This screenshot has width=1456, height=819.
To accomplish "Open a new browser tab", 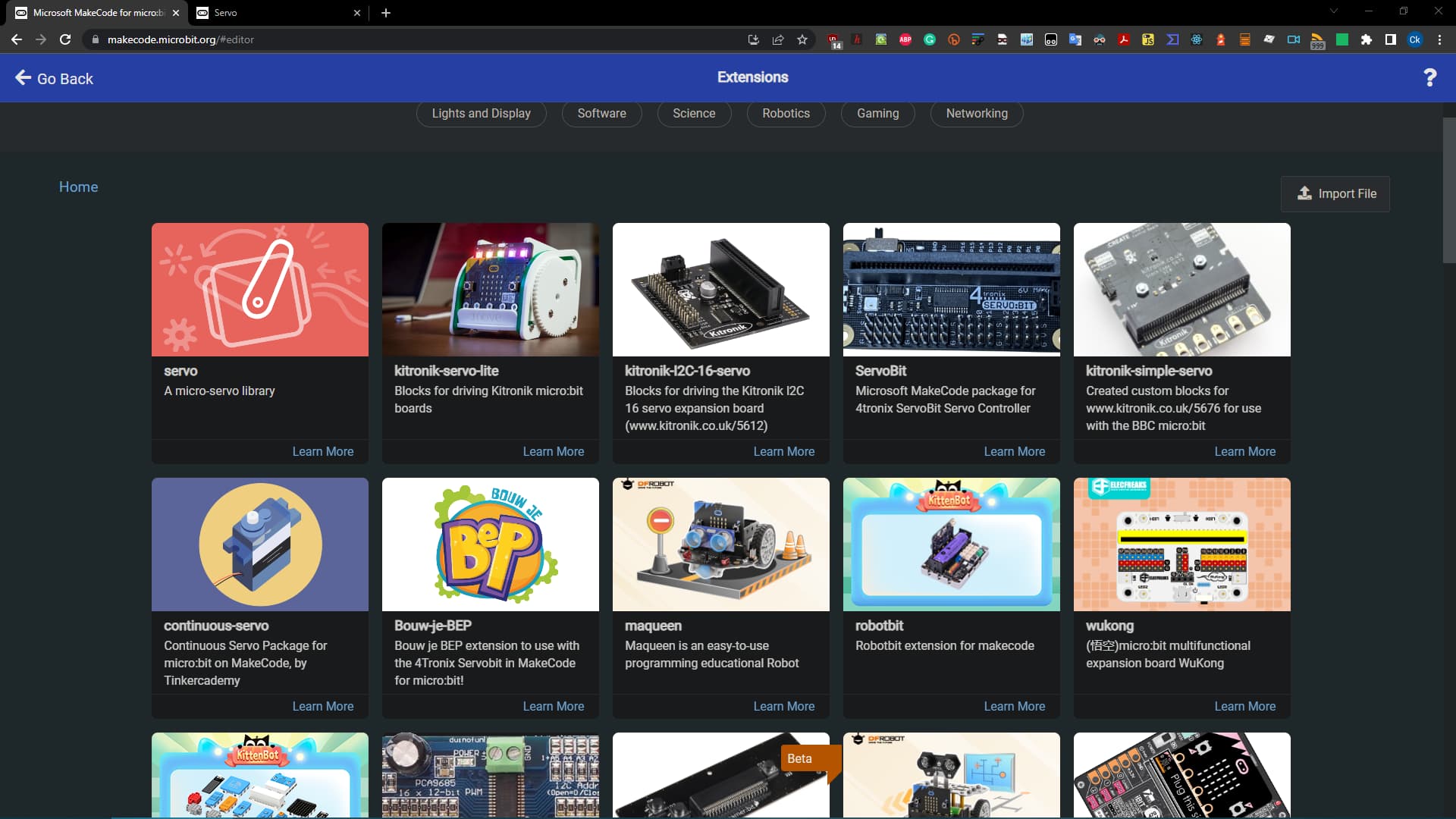I will [386, 13].
